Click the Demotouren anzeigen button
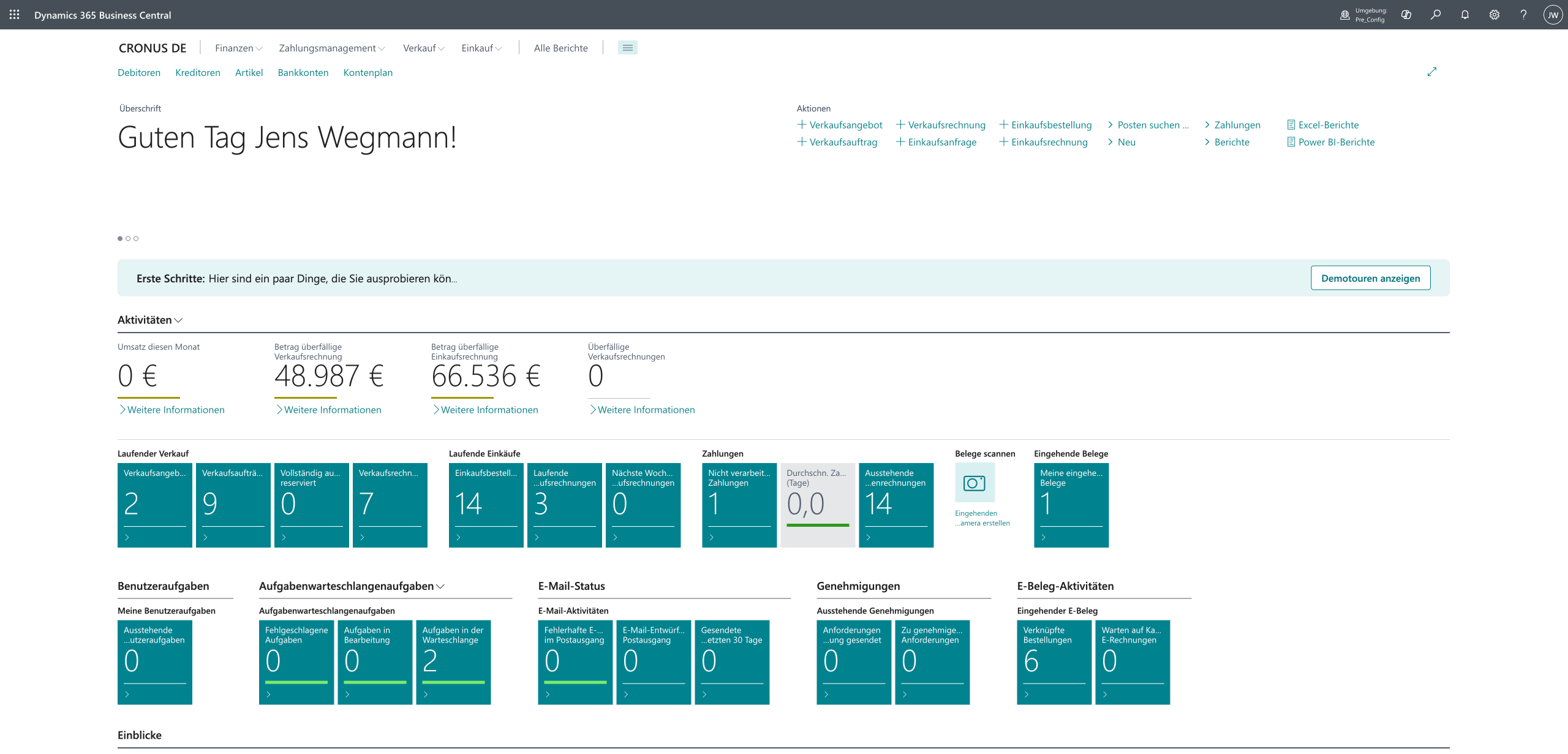Image resolution: width=1568 pixels, height=754 pixels. [1370, 278]
